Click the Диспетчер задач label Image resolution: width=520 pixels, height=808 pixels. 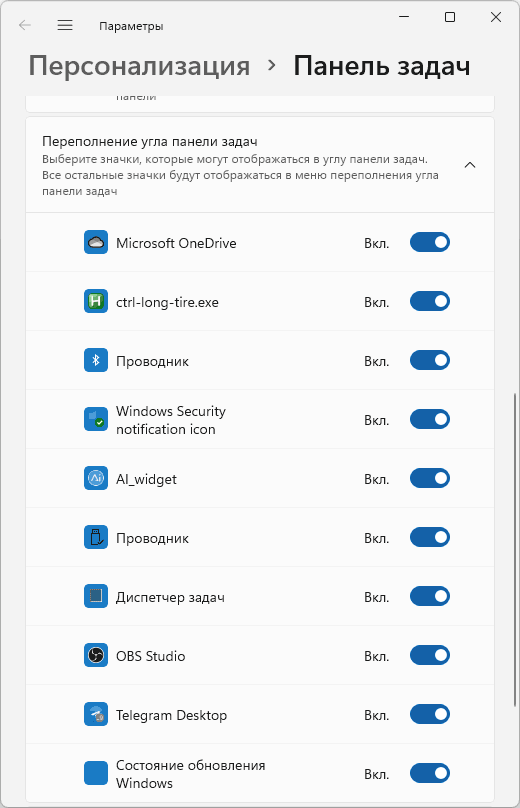[170, 597]
